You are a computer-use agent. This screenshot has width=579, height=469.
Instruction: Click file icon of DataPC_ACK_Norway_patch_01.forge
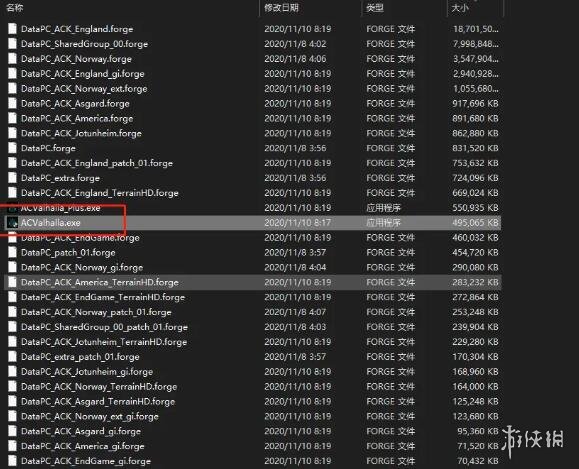[x=13, y=312]
